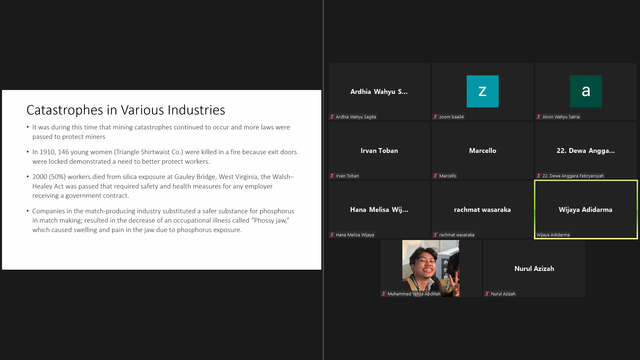Click small 'Hana Melisa Wijaya' name label
640x360 pixels.
coord(355,235)
